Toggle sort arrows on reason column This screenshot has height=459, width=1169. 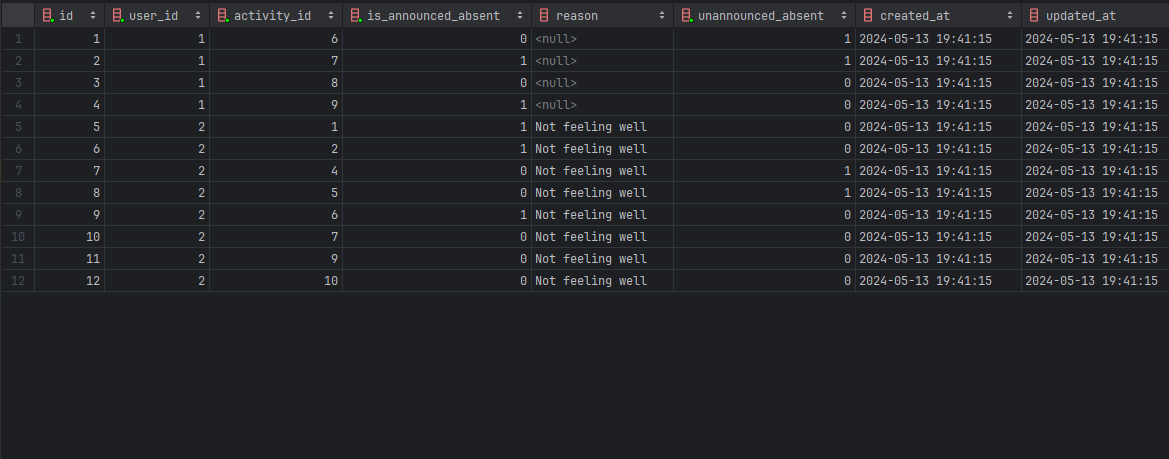(x=663, y=16)
